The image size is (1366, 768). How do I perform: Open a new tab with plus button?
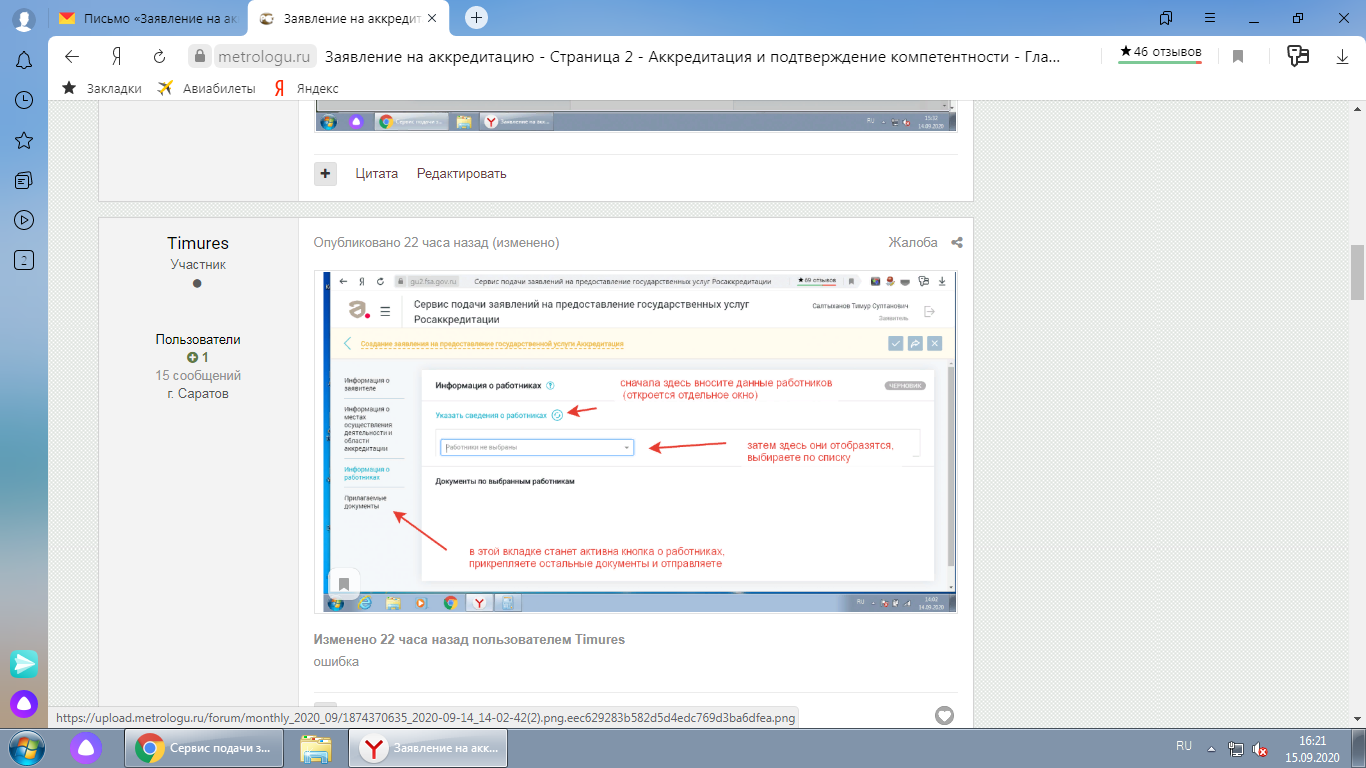[x=477, y=18]
